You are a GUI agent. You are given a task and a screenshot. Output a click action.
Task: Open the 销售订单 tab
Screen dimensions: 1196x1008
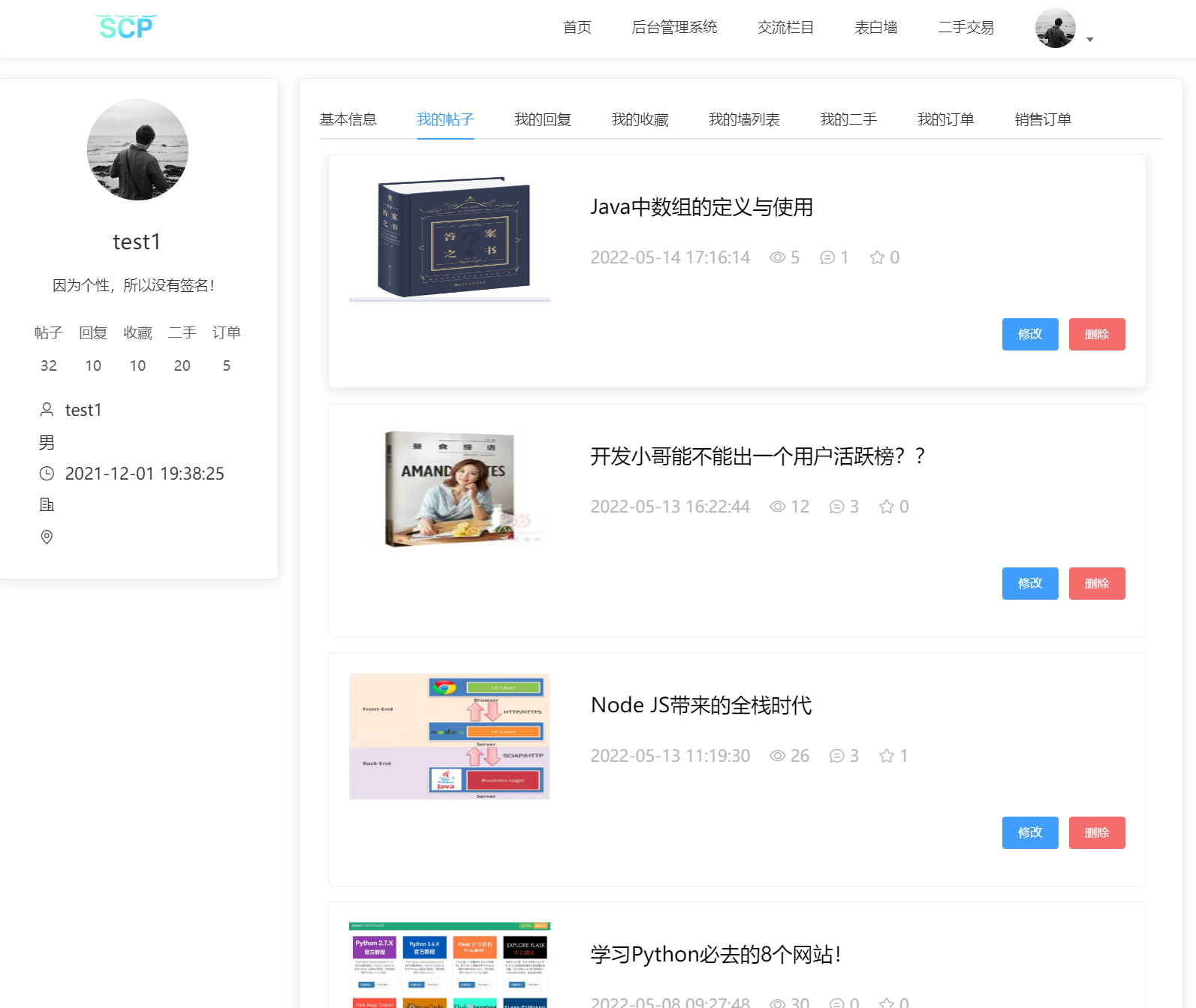pos(1043,119)
